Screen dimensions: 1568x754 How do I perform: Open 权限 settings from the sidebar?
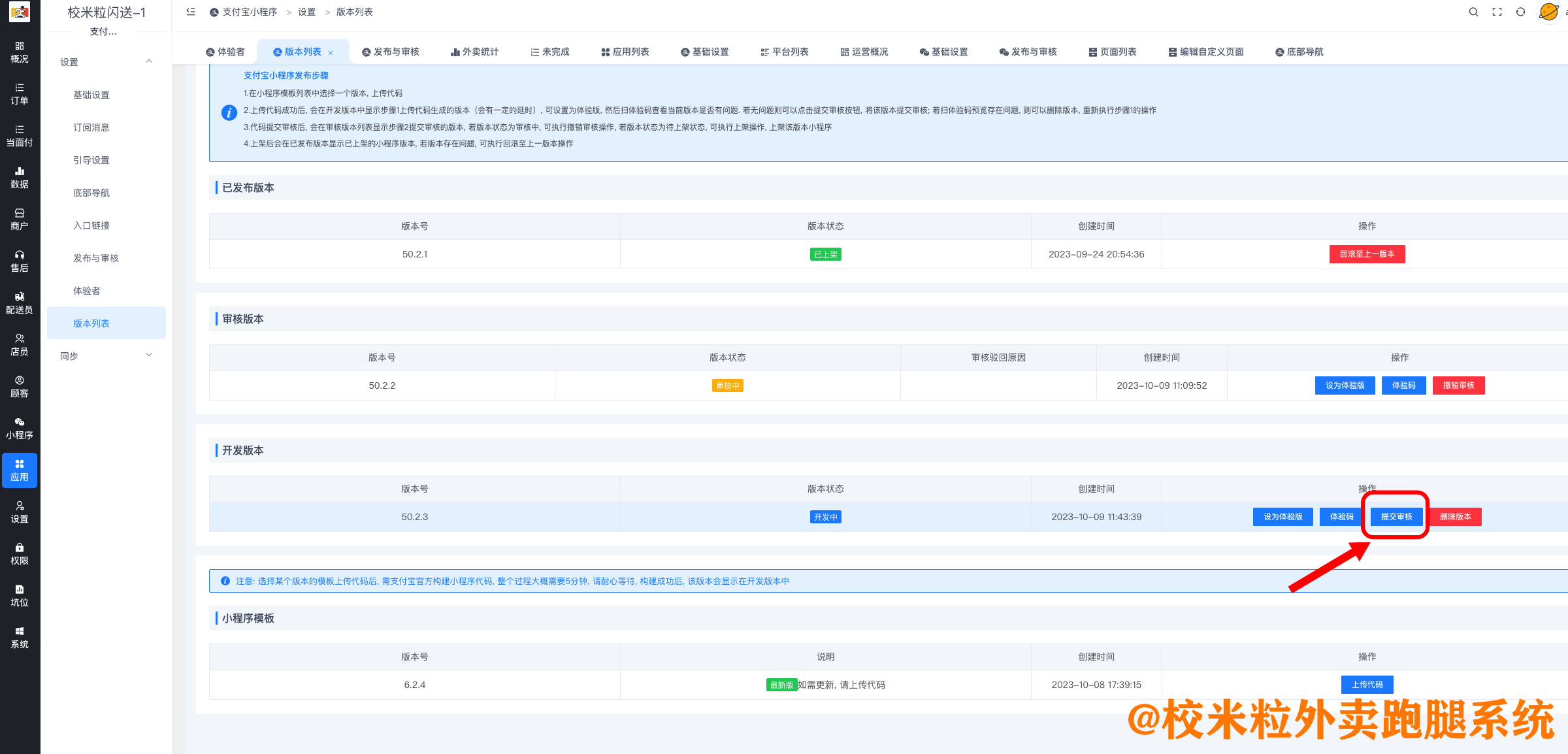point(20,553)
